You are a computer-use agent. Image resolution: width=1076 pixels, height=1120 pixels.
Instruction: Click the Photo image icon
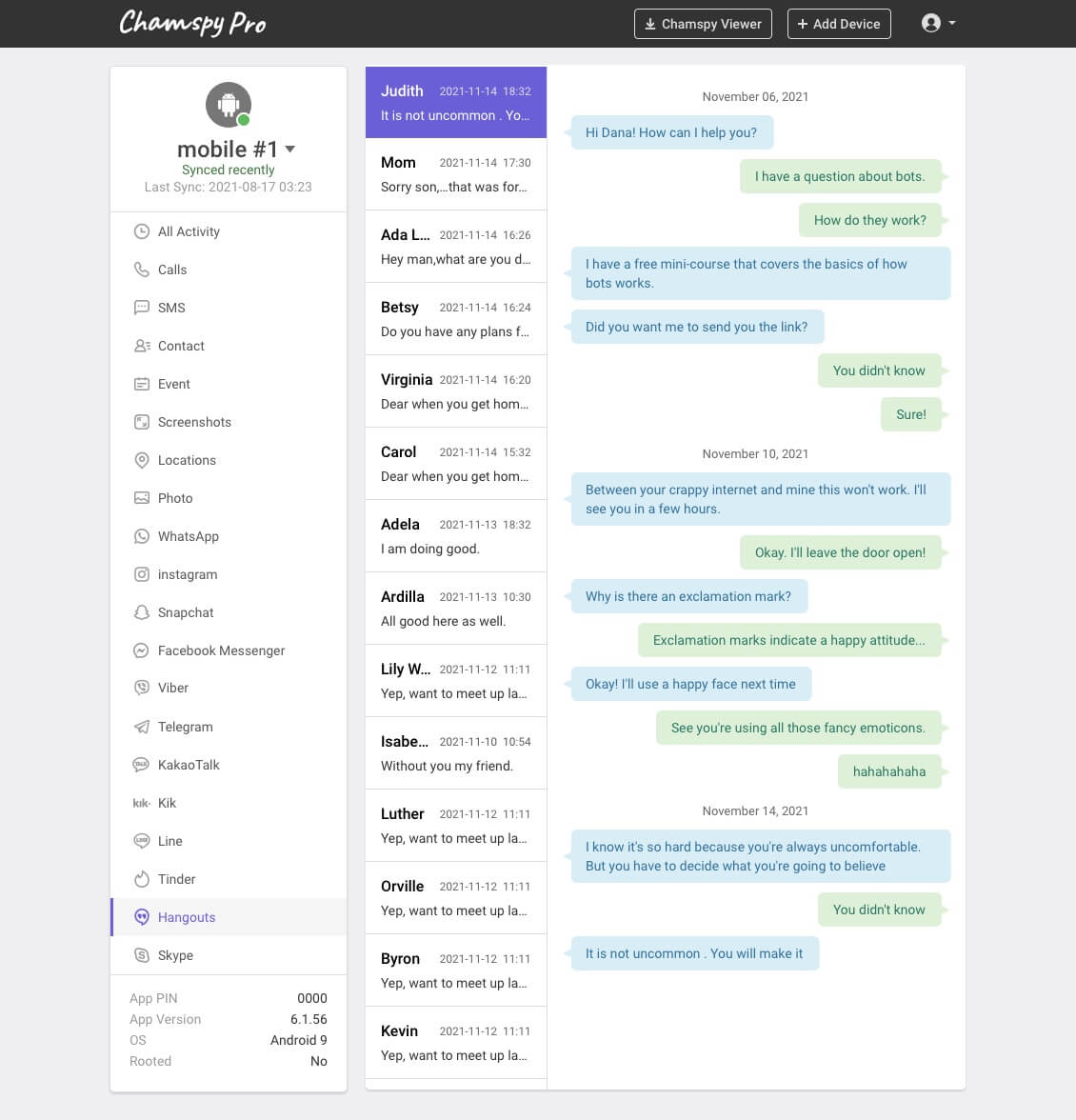[141, 498]
